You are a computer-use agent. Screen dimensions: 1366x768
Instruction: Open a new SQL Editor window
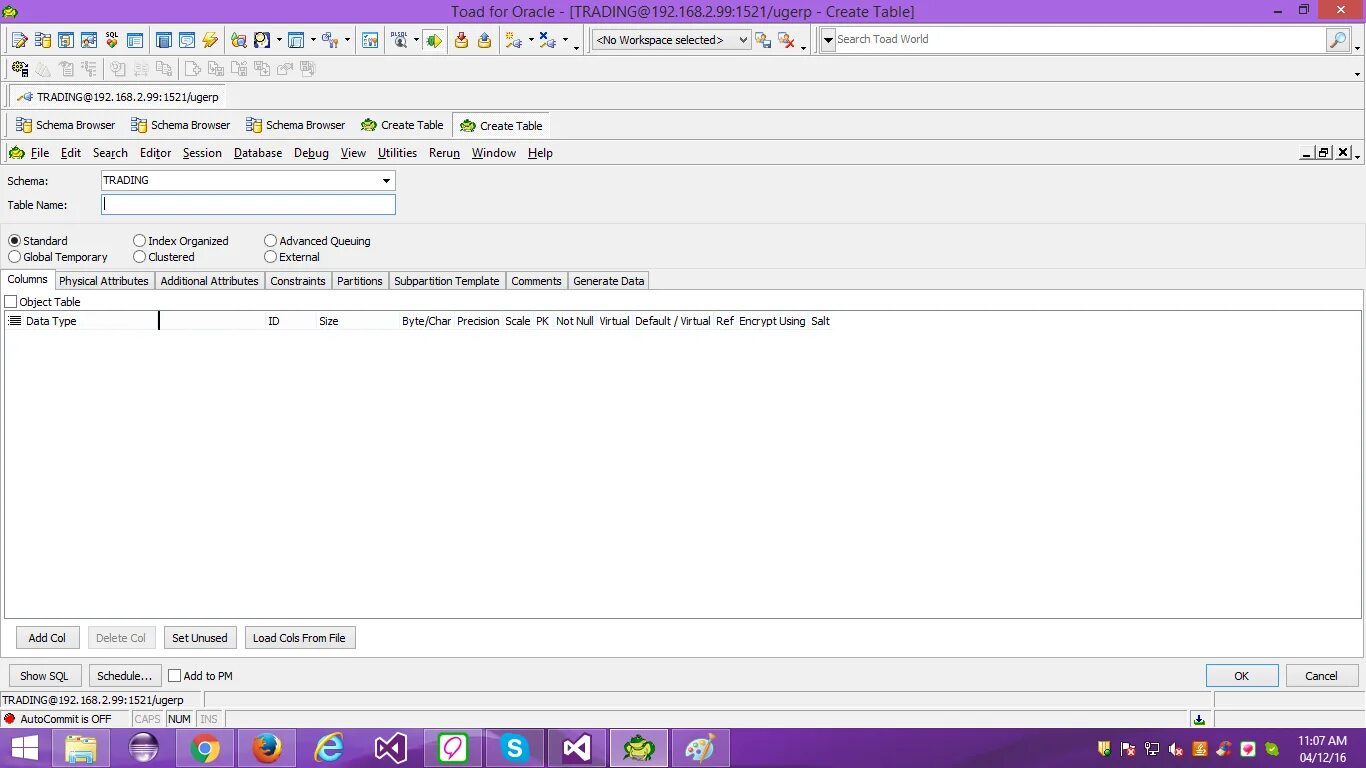(x=19, y=40)
